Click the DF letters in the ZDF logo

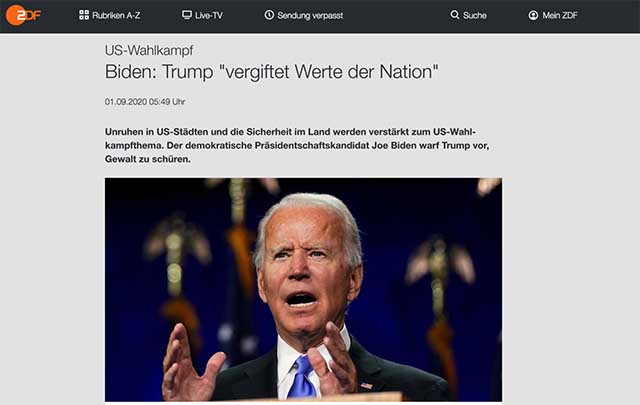coord(33,16)
